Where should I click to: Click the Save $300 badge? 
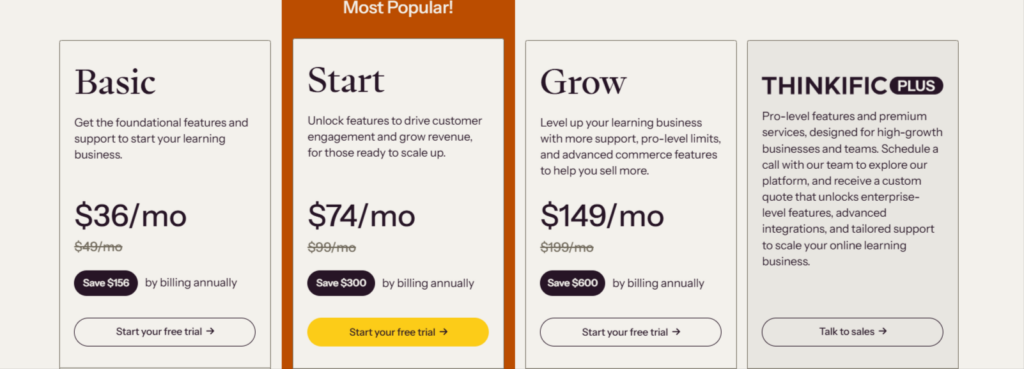coord(341,283)
